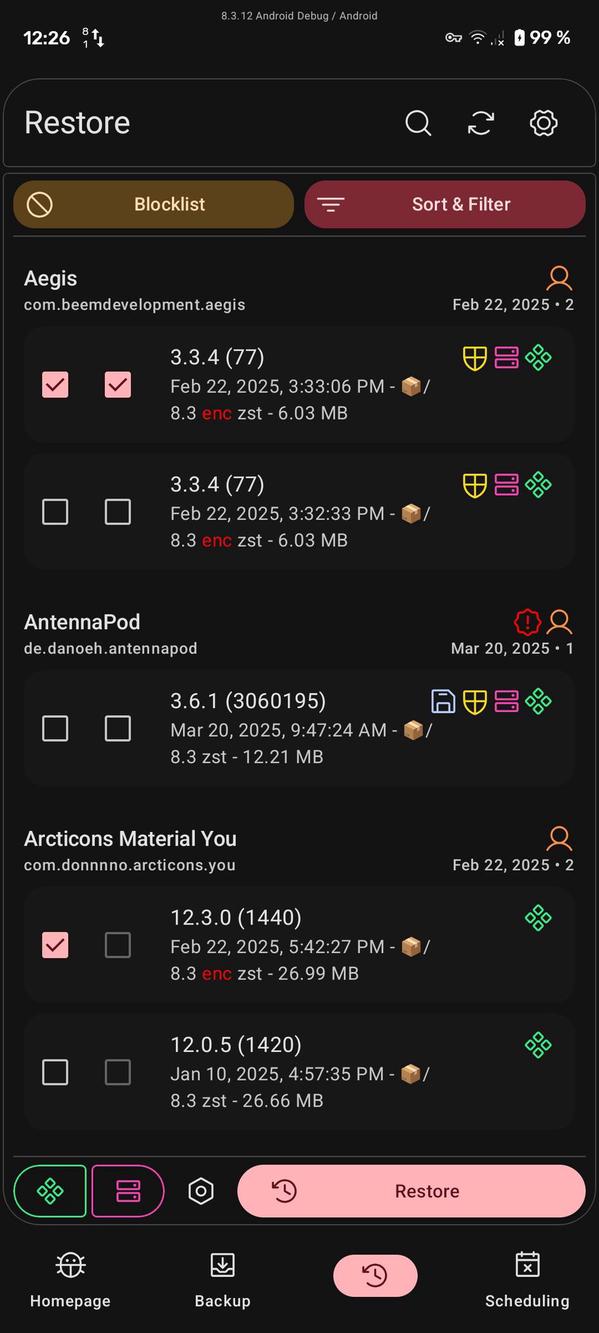Open the Scheduling tab
Viewport: 599px width, 1333px height.
(527, 1280)
